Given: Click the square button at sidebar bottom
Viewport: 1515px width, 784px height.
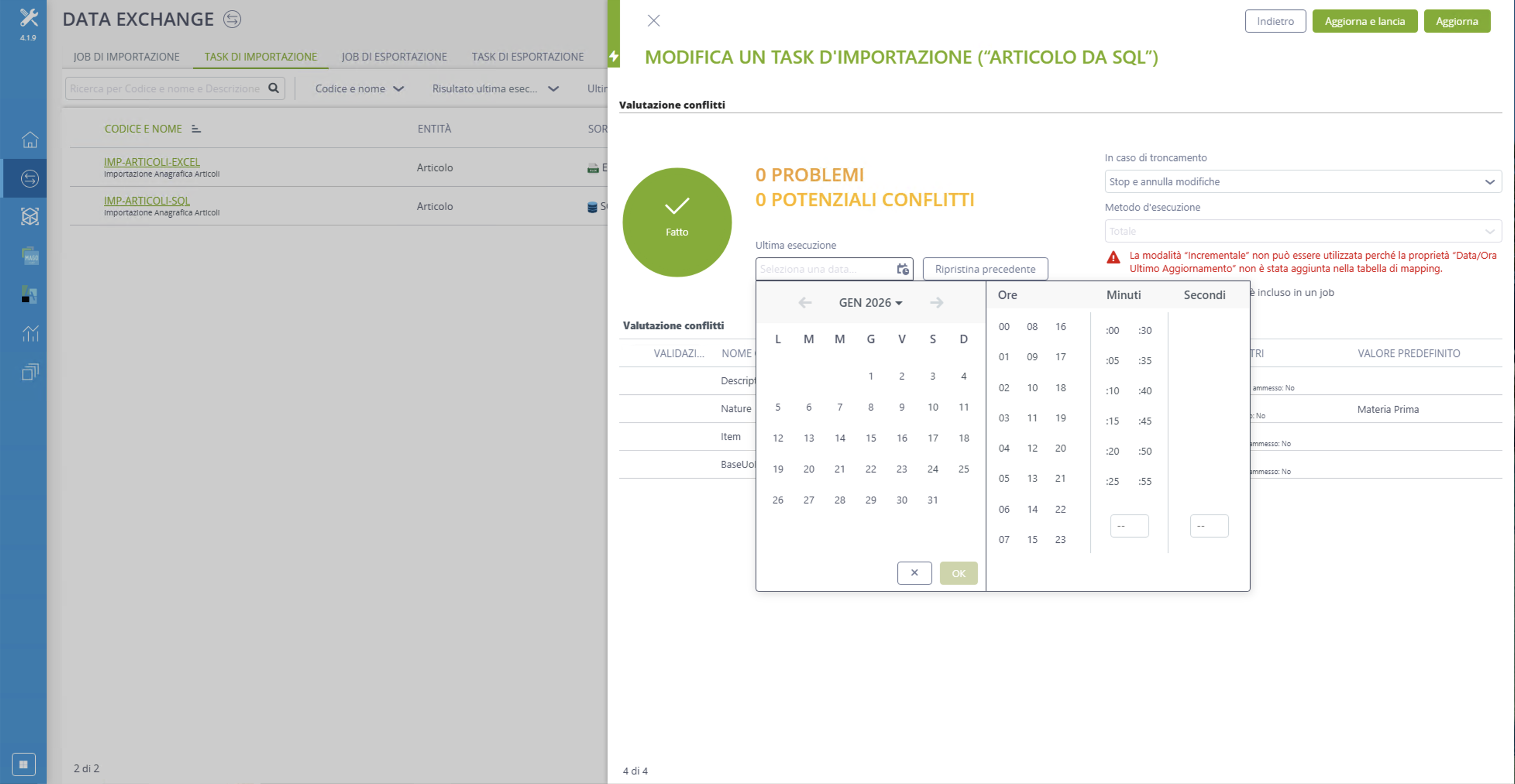Looking at the screenshot, I should coord(24,764).
